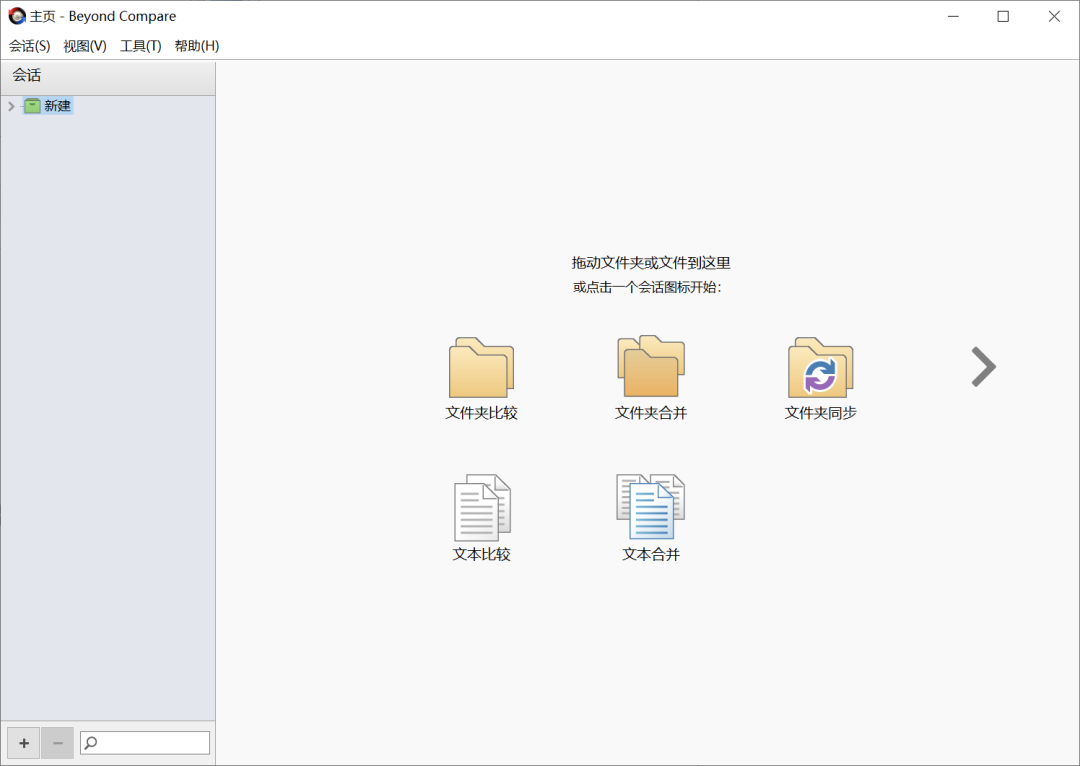Screen dimensions: 1080x766
Task: Click the minus button to remove session
Action: click(x=57, y=743)
